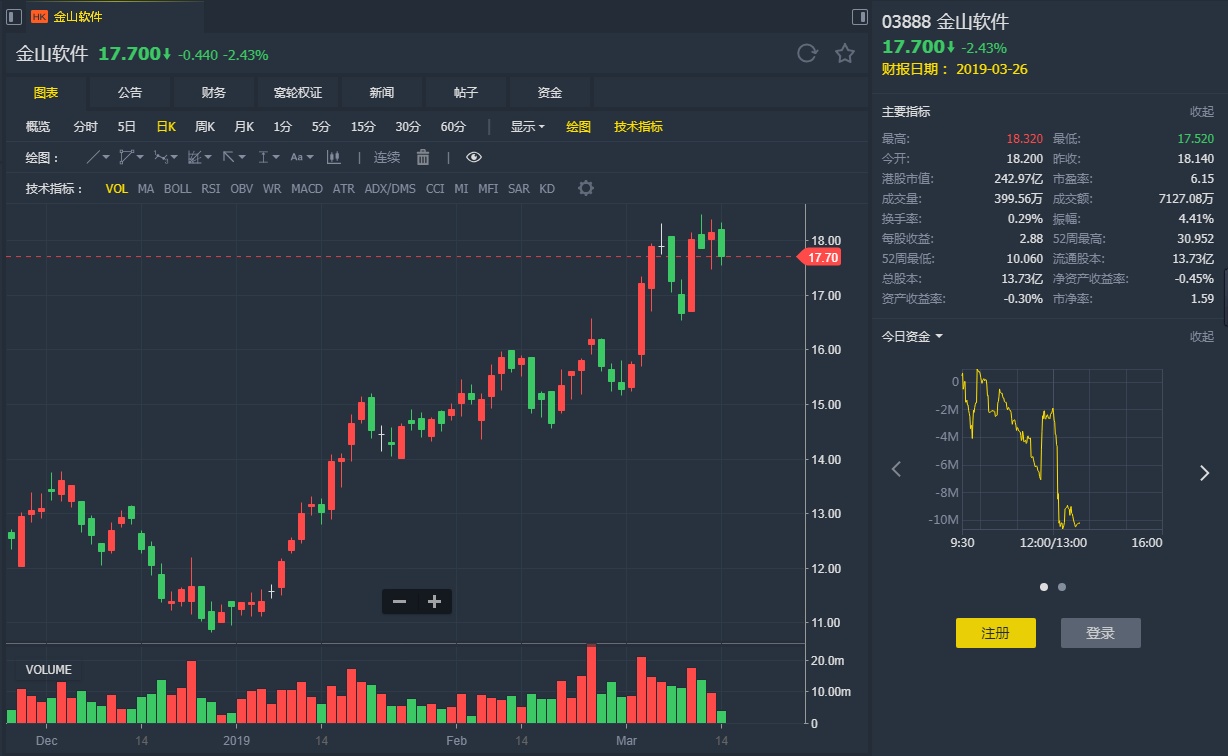Select the candlestick measure drawing tool
This screenshot has width=1228, height=756.
click(333, 157)
